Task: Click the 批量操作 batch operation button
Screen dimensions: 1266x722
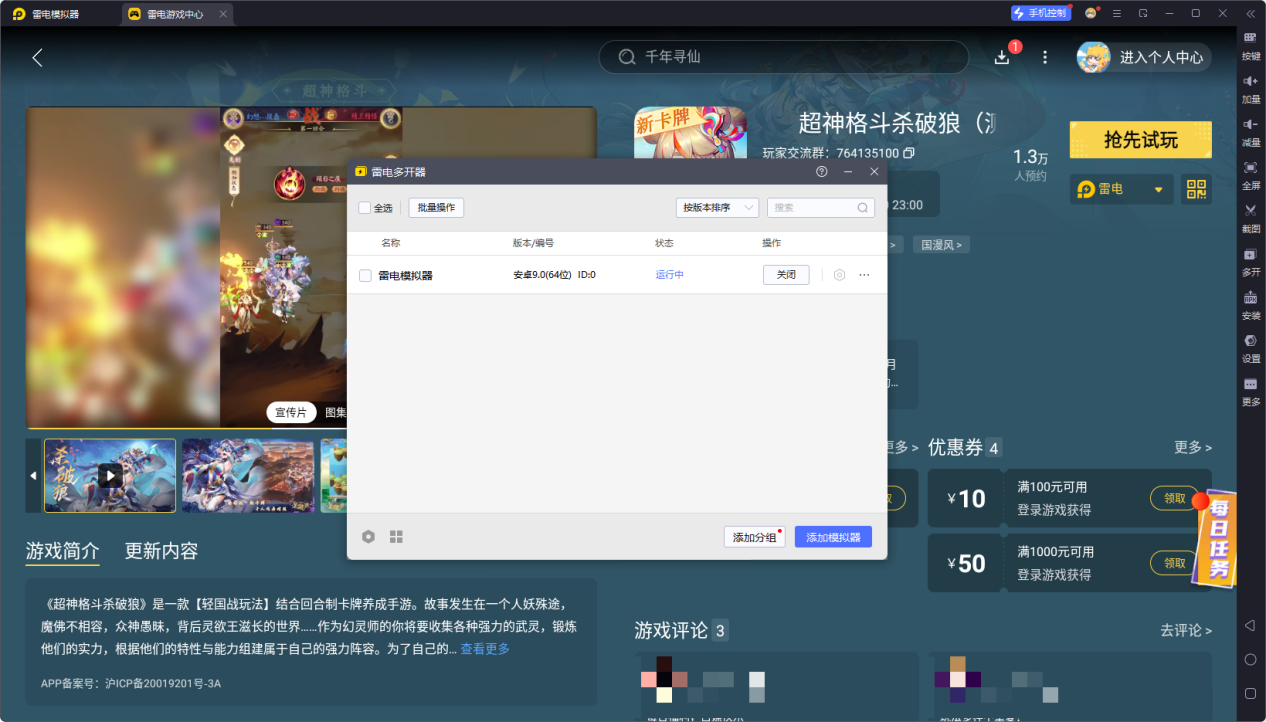Action: [x=436, y=208]
